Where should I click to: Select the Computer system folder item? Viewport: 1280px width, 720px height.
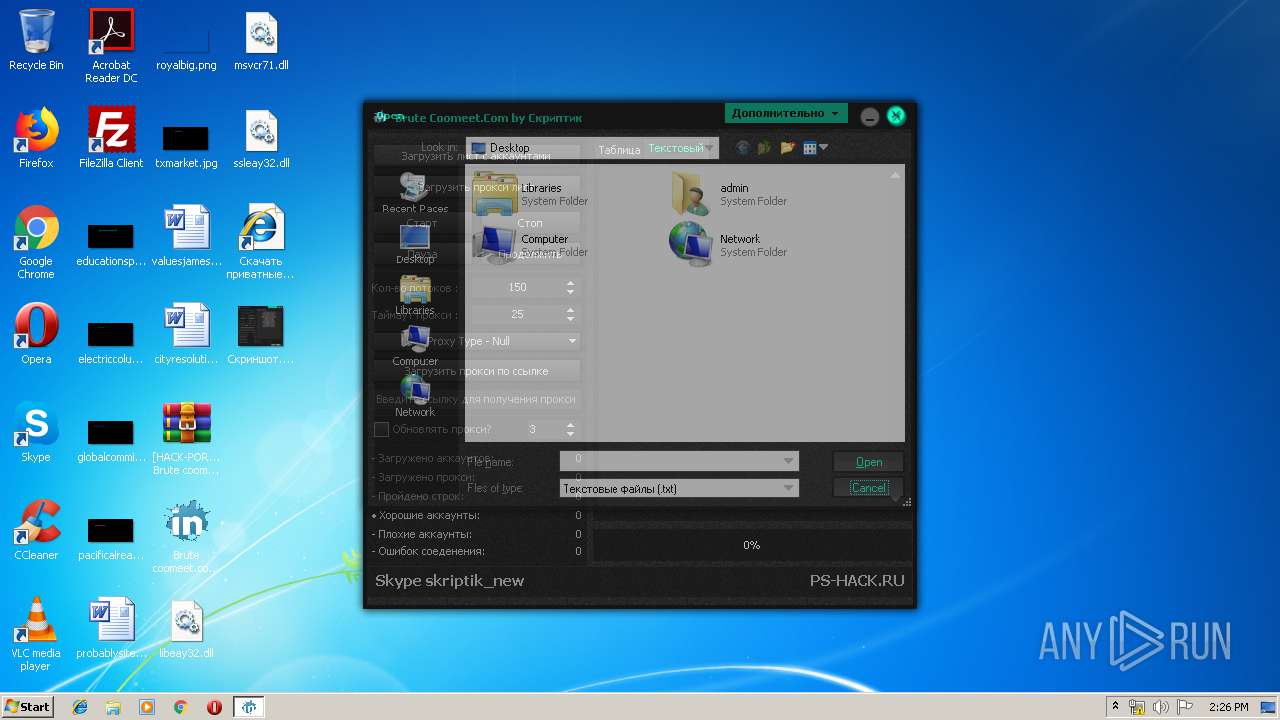point(531,244)
